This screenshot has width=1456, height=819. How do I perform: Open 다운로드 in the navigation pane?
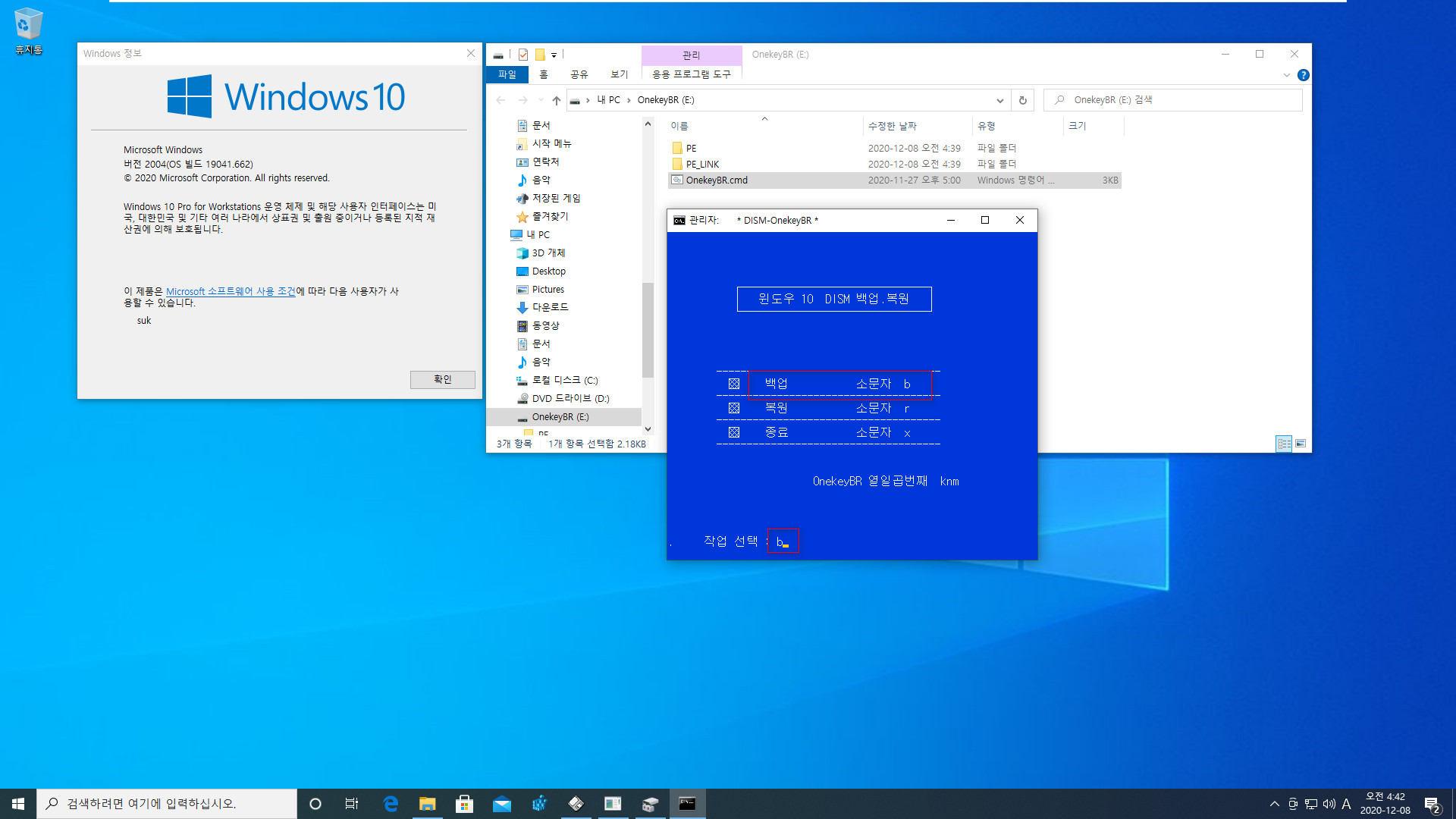(550, 307)
